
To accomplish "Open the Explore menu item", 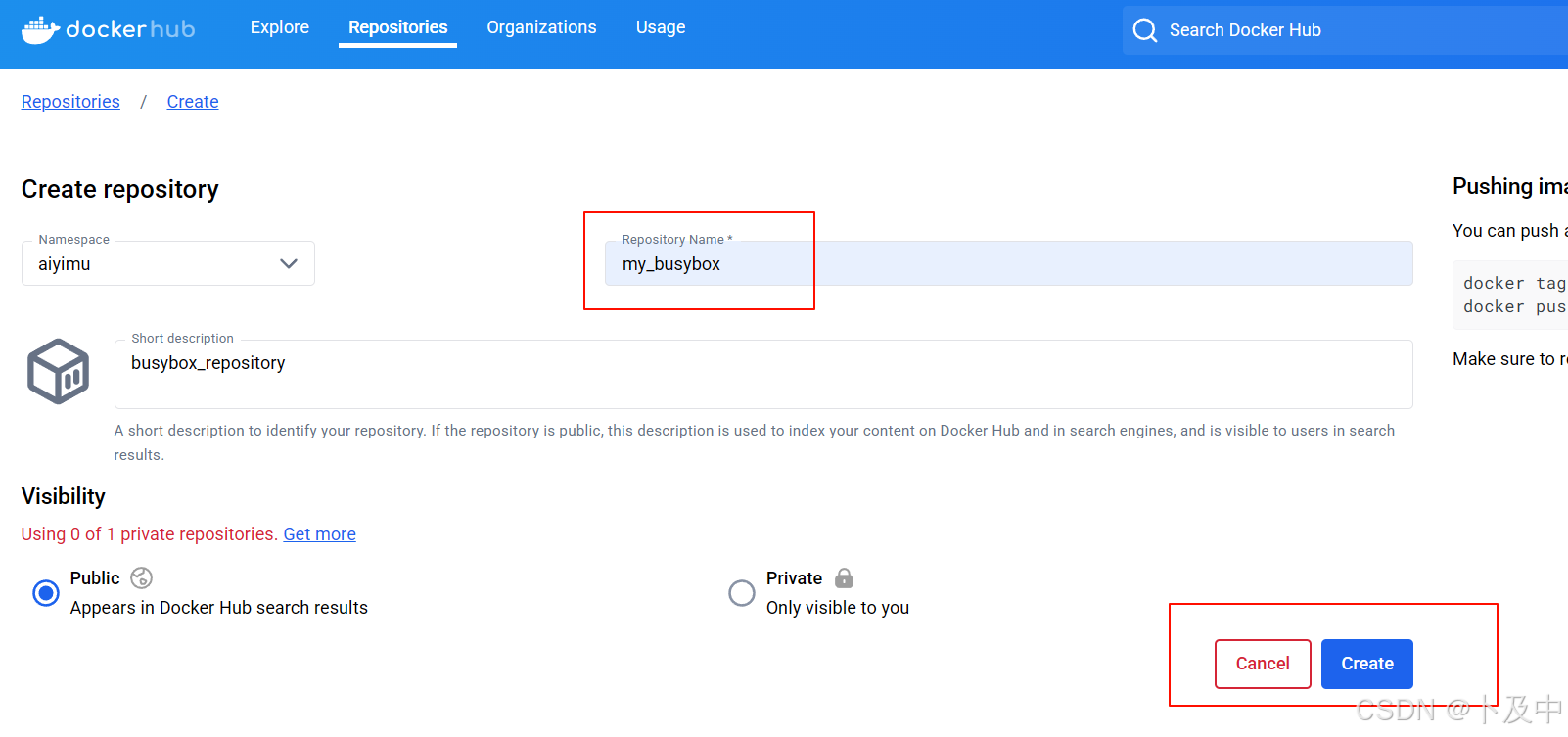I will point(280,27).
